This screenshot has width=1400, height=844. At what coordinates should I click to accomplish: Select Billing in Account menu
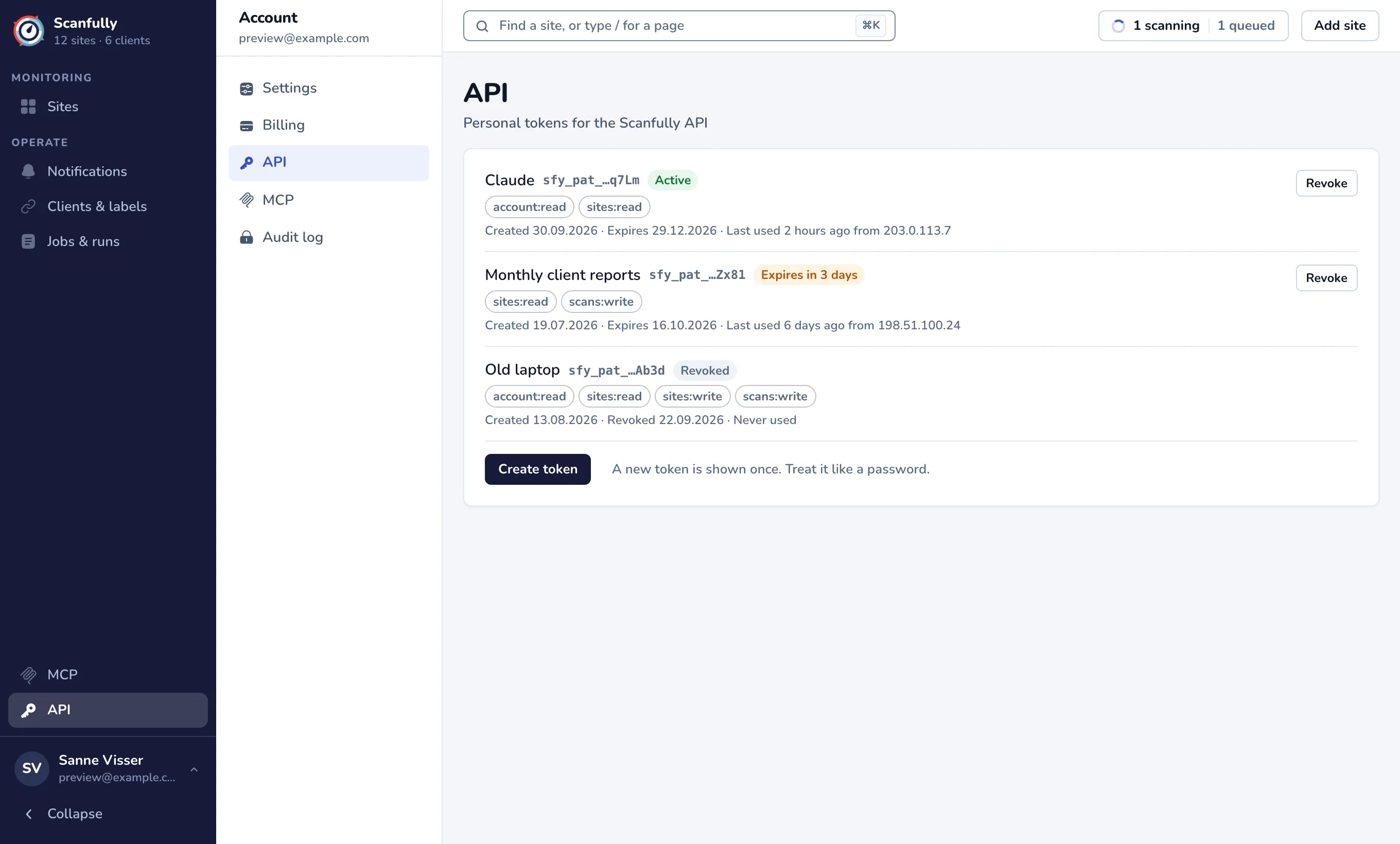coord(328,125)
